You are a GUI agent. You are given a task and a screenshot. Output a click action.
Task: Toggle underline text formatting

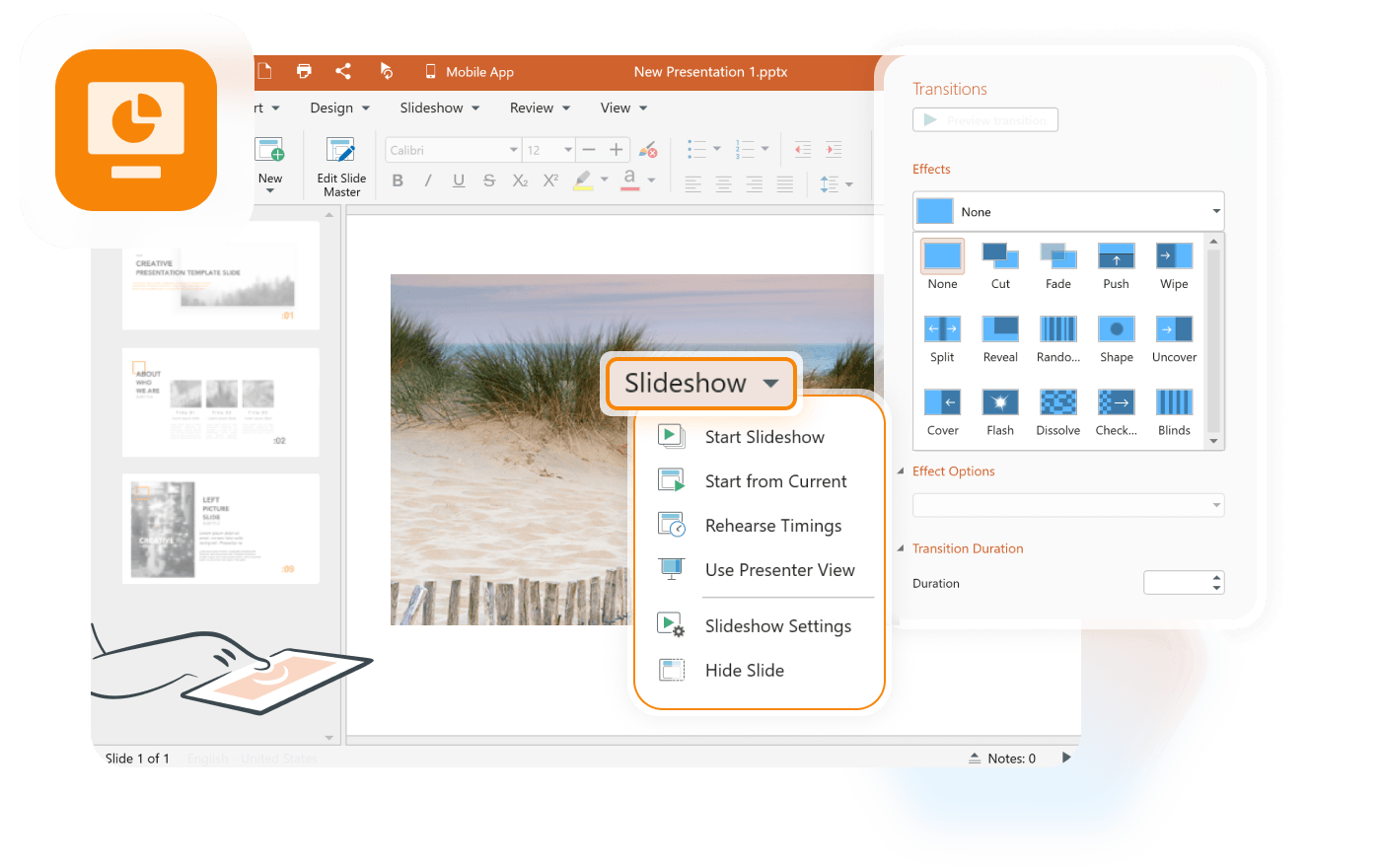(459, 181)
